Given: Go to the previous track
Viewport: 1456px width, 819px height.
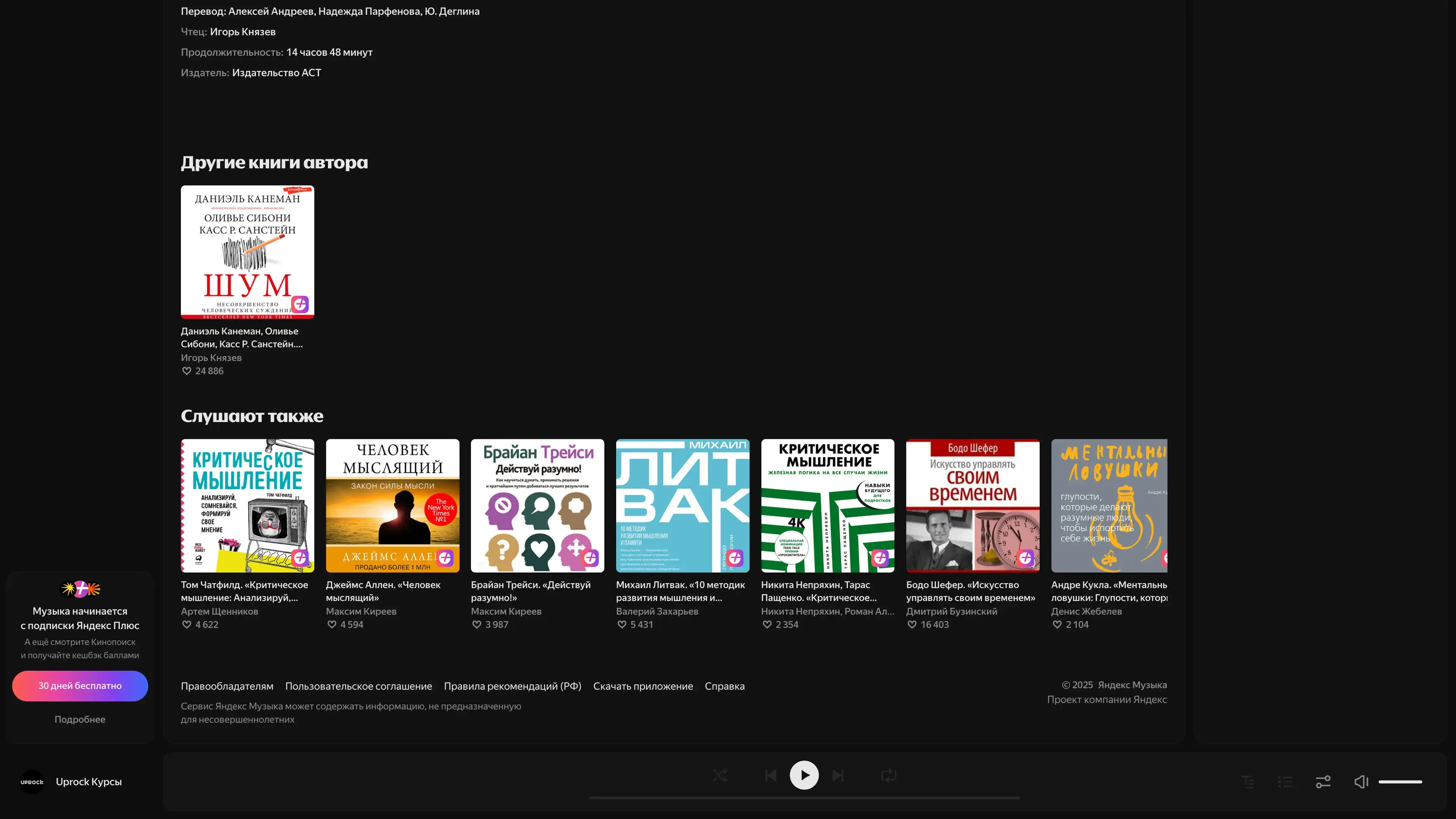Looking at the screenshot, I should point(770,775).
